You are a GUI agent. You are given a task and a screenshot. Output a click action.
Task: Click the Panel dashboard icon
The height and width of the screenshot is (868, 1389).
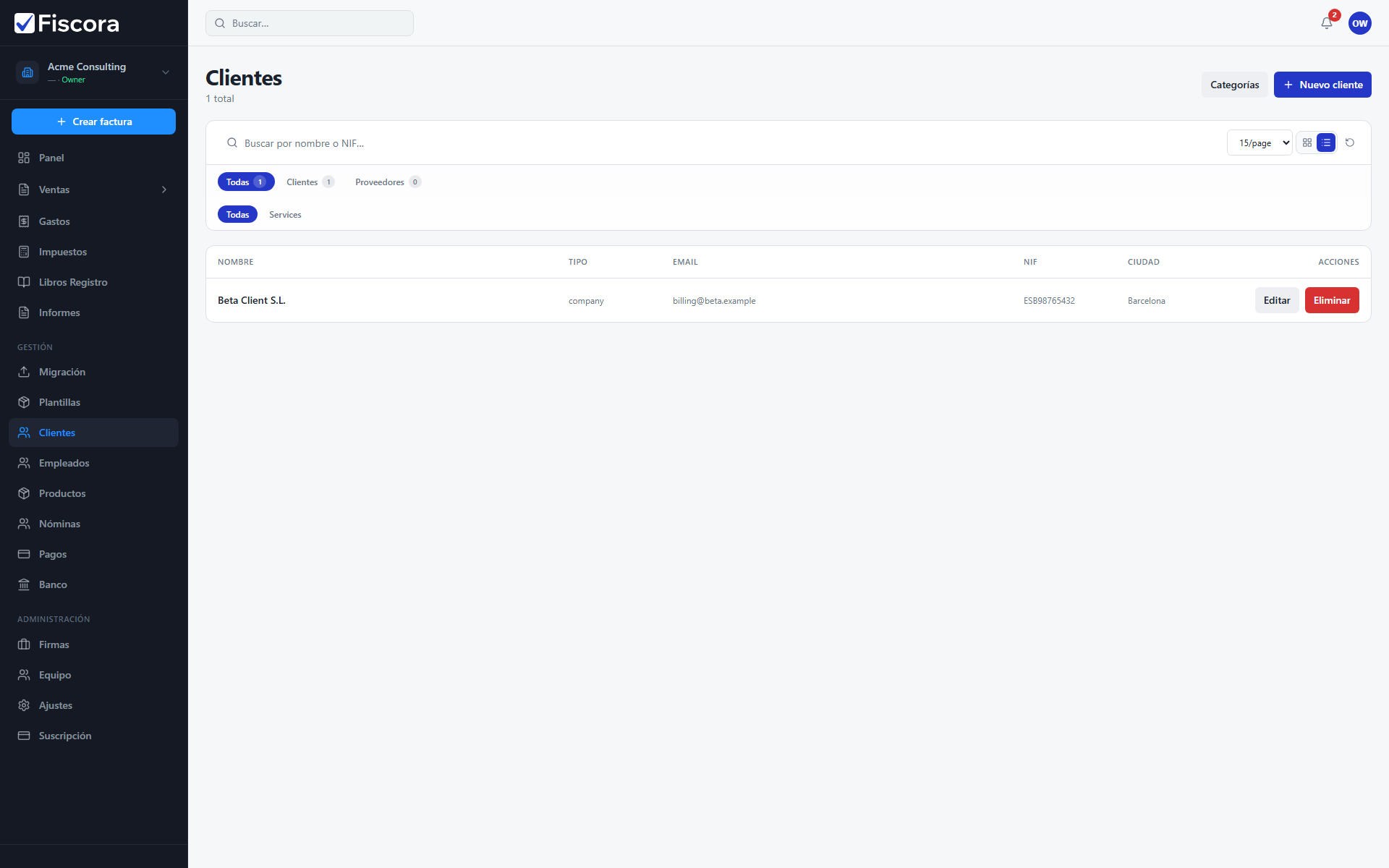pyautogui.click(x=24, y=158)
